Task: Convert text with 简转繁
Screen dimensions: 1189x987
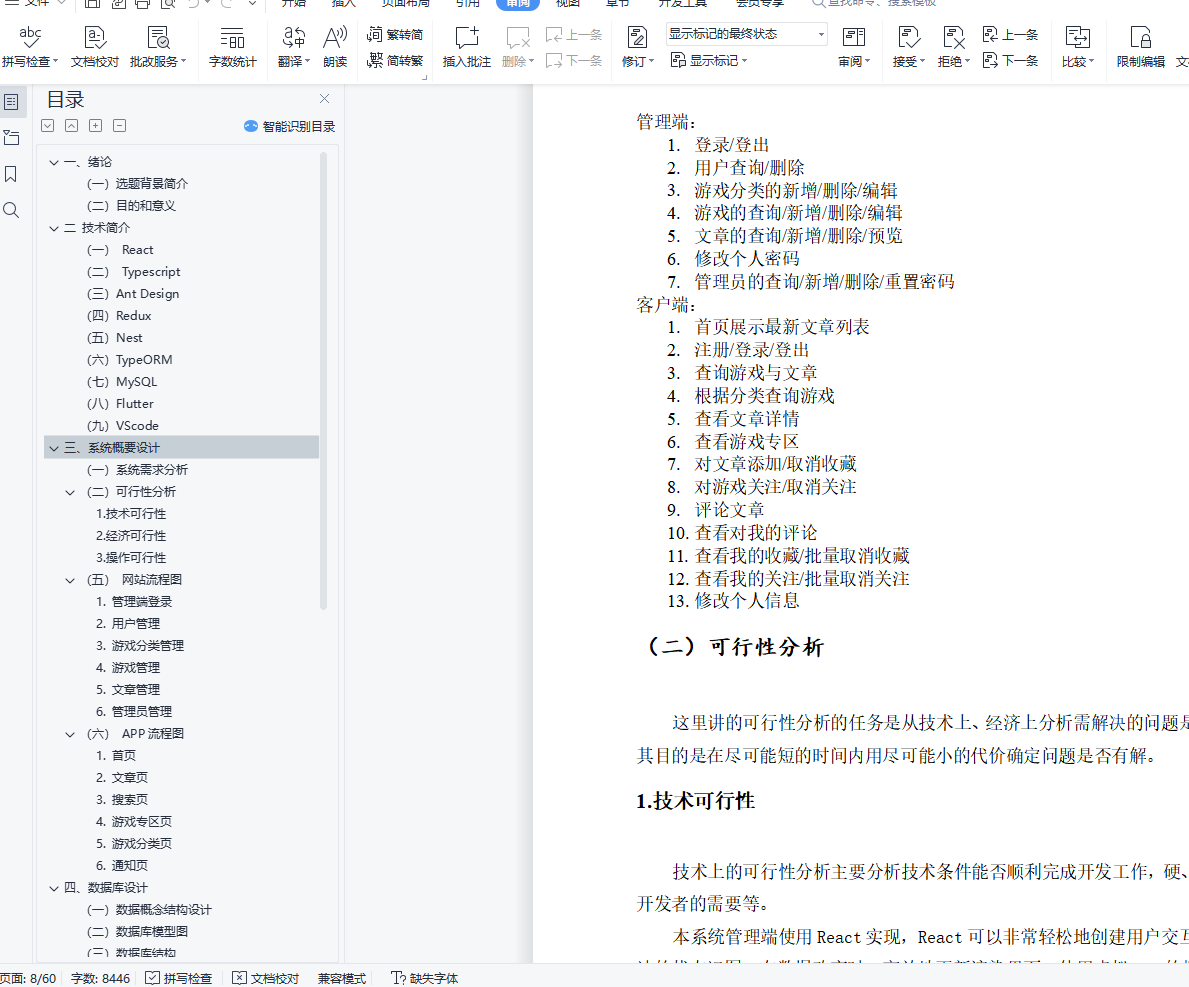Action: [395, 61]
